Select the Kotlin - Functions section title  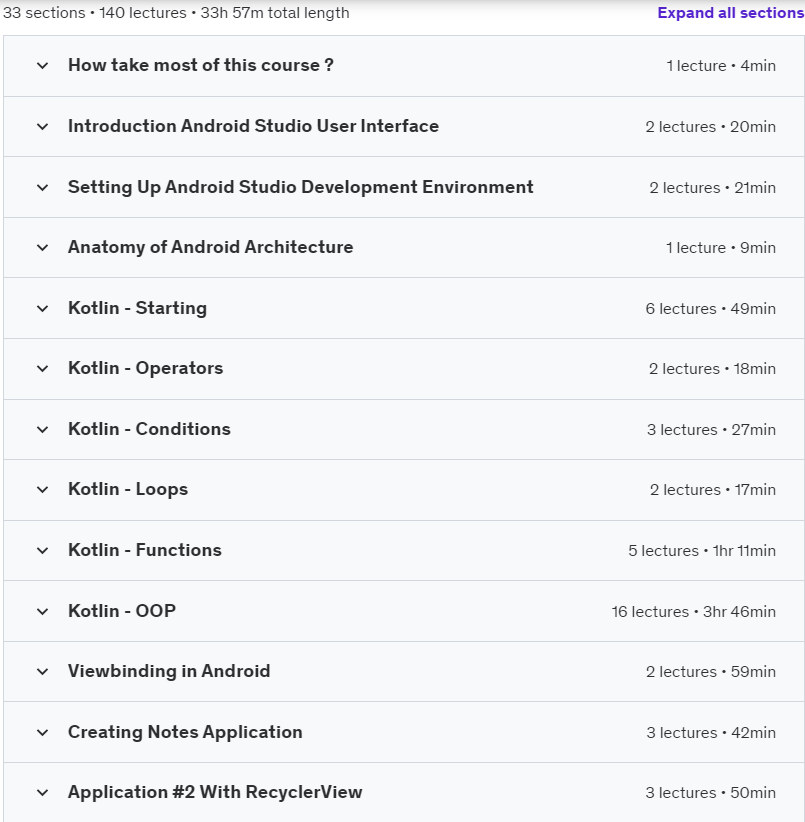click(x=145, y=550)
